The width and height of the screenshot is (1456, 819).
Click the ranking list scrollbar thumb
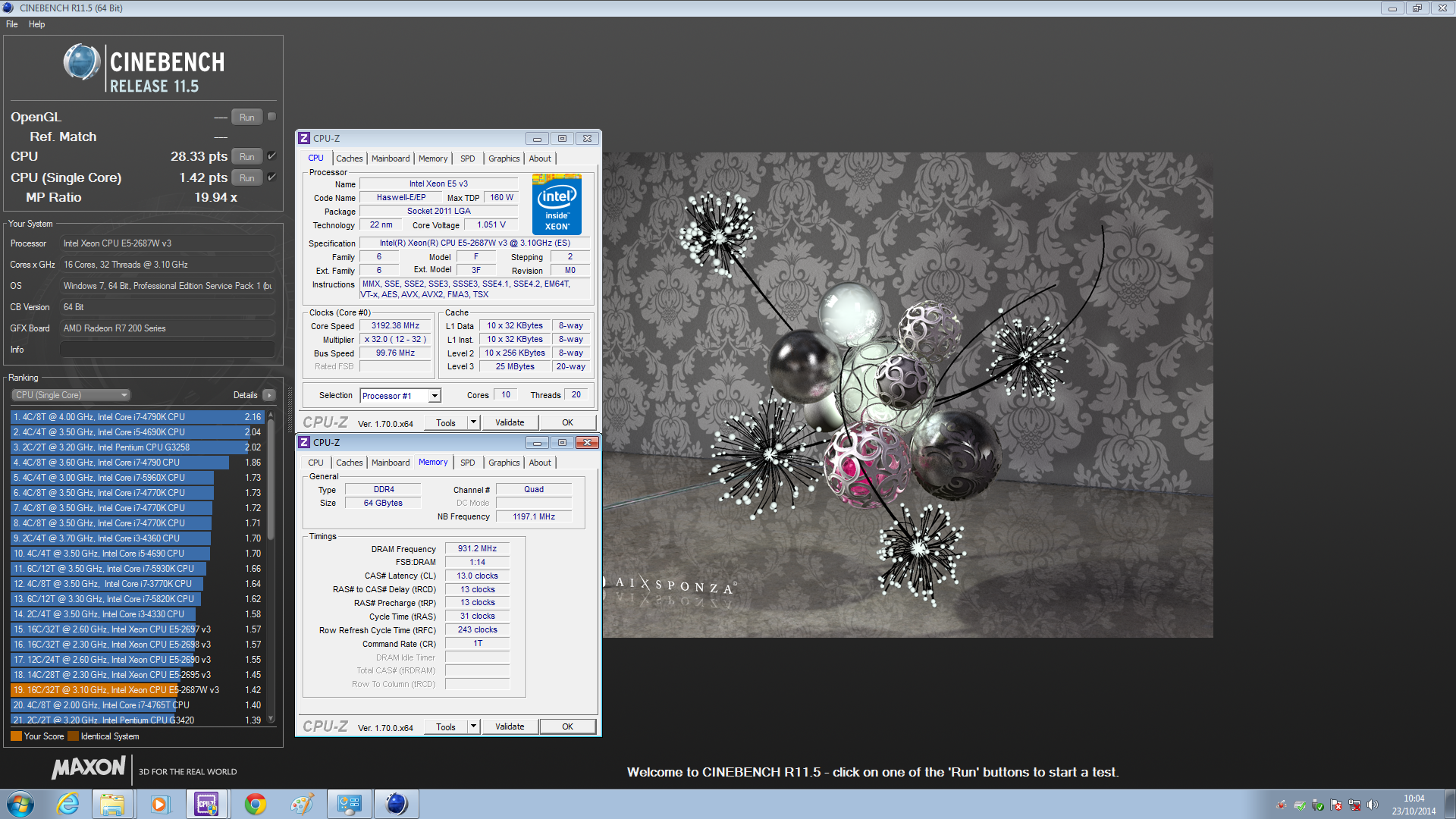coord(271,479)
